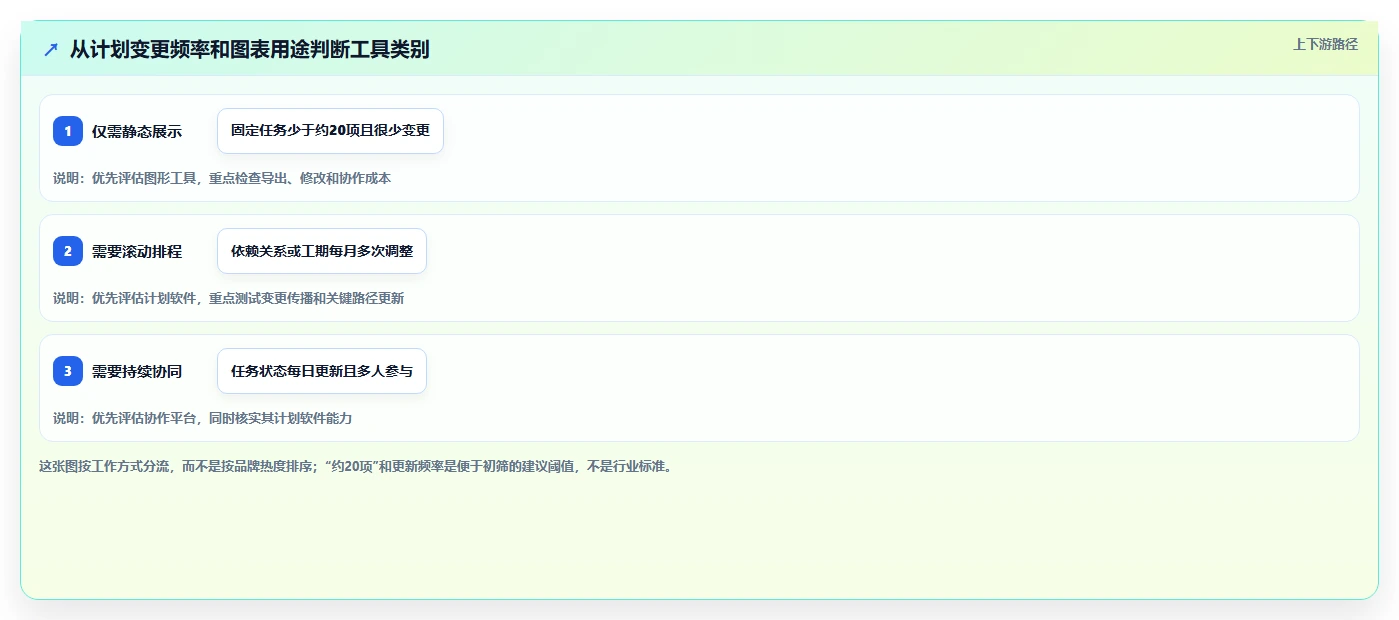The height and width of the screenshot is (620, 1399).
Task: Click the 仅需静态展示 heading
Action: (137, 131)
